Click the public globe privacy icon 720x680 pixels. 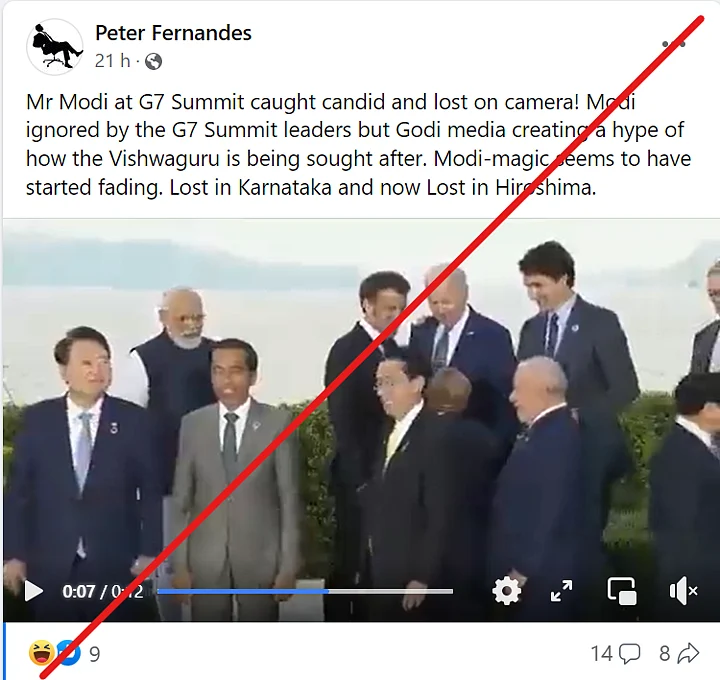[153, 61]
